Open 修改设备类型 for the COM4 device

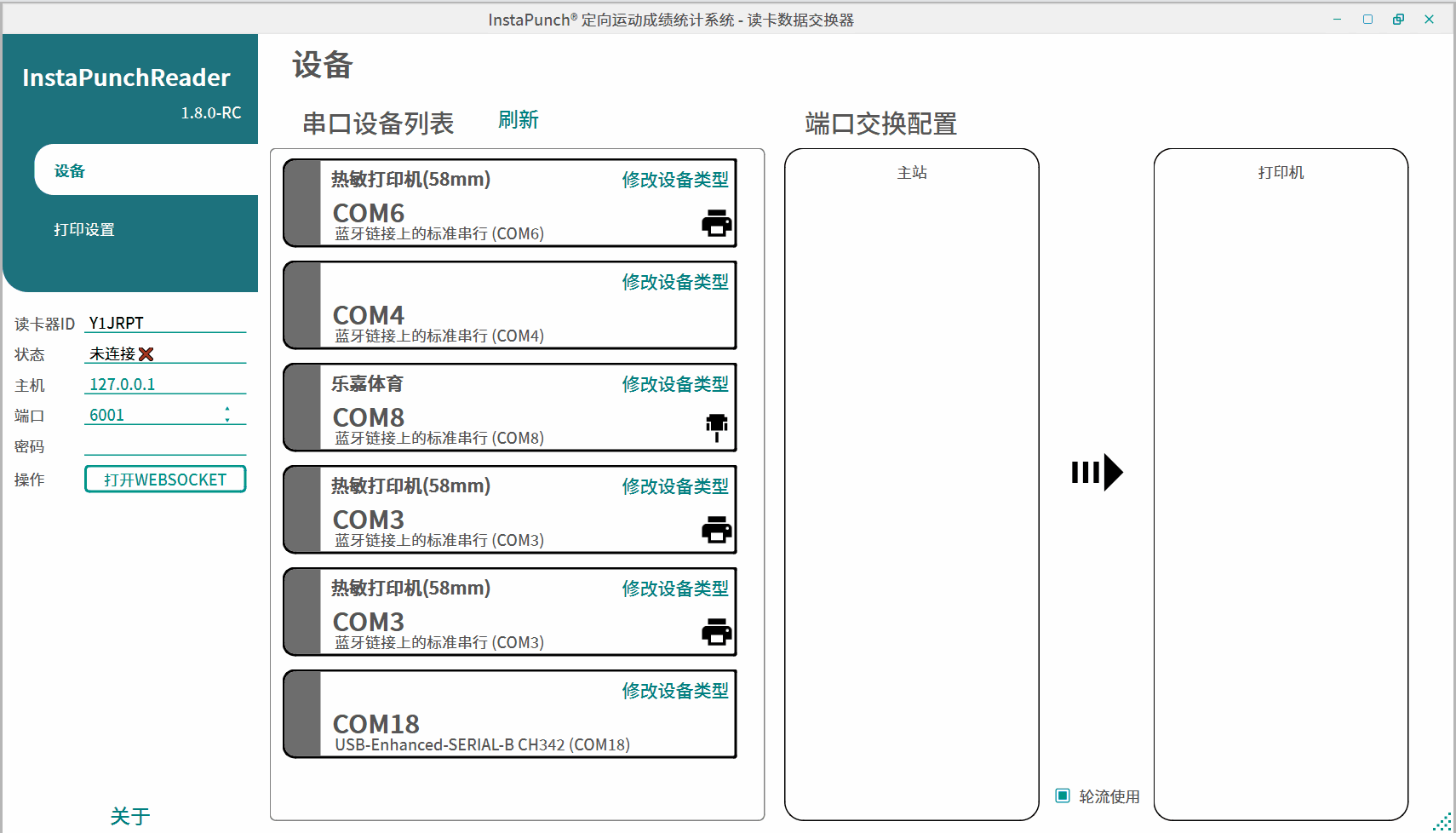click(x=674, y=282)
